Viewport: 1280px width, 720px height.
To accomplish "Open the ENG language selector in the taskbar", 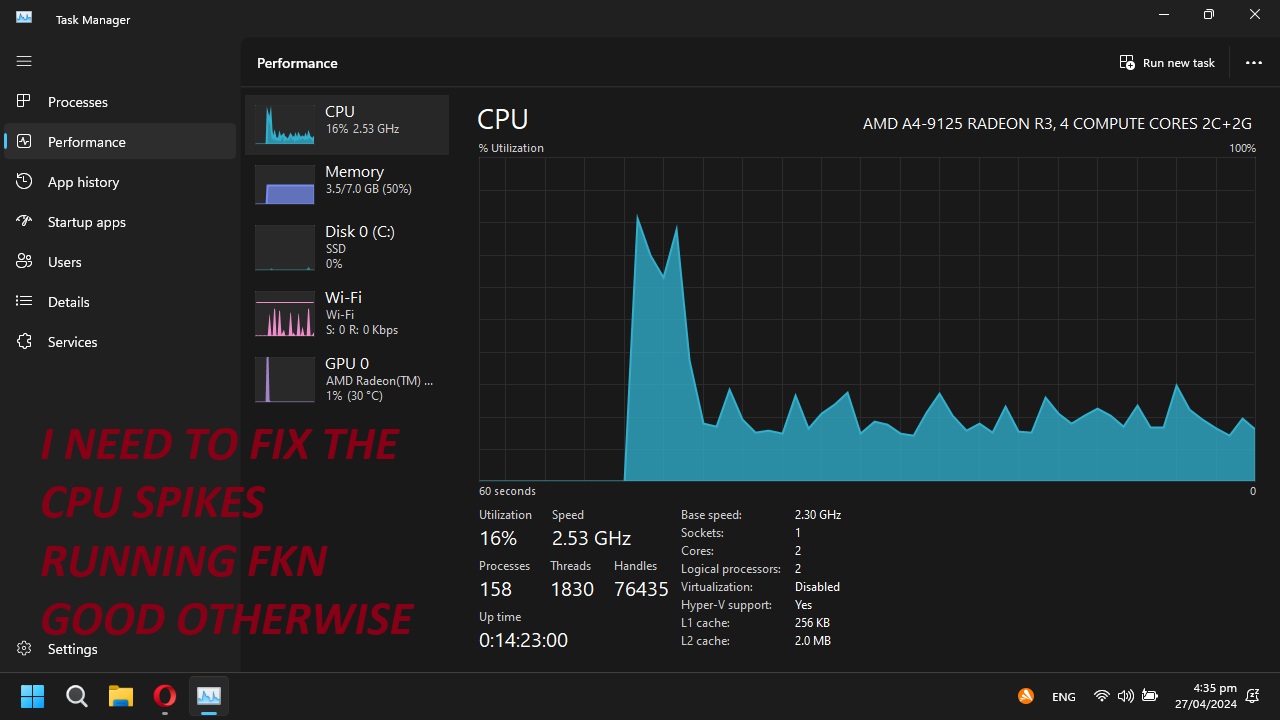I will point(1063,696).
